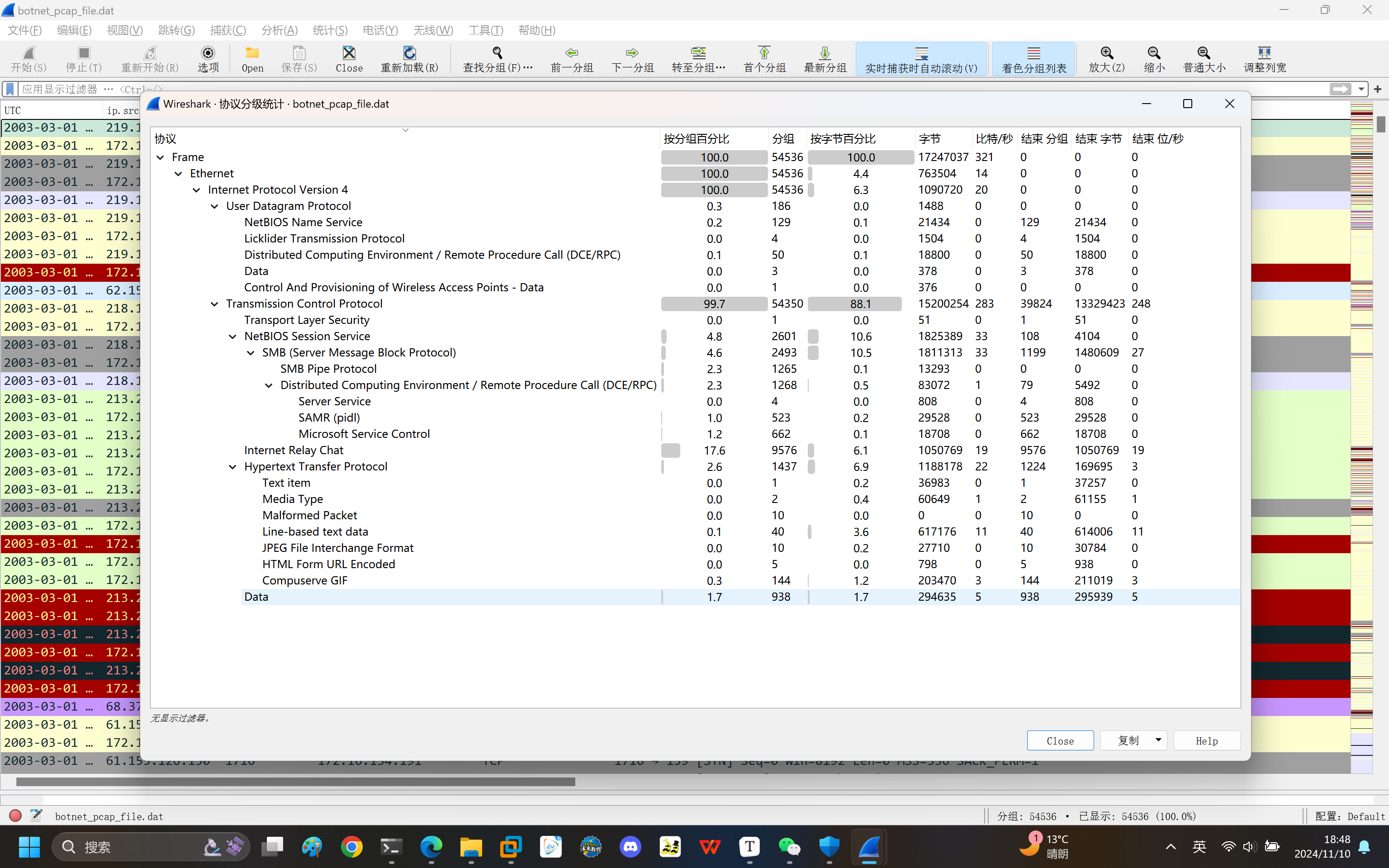The image size is (1389, 868).
Task: Select the Compuserve GIF row
Action: pos(695,580)
